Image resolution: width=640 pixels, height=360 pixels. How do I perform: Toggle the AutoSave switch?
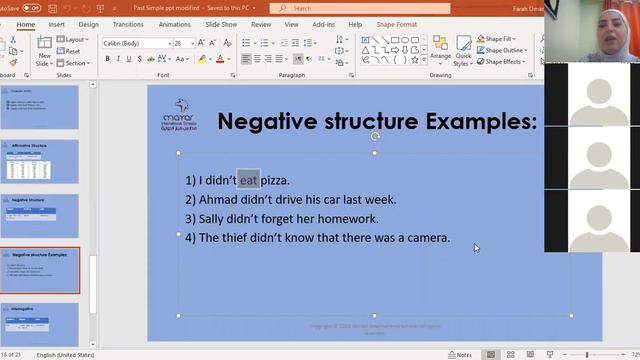click(x=31, y=8)
